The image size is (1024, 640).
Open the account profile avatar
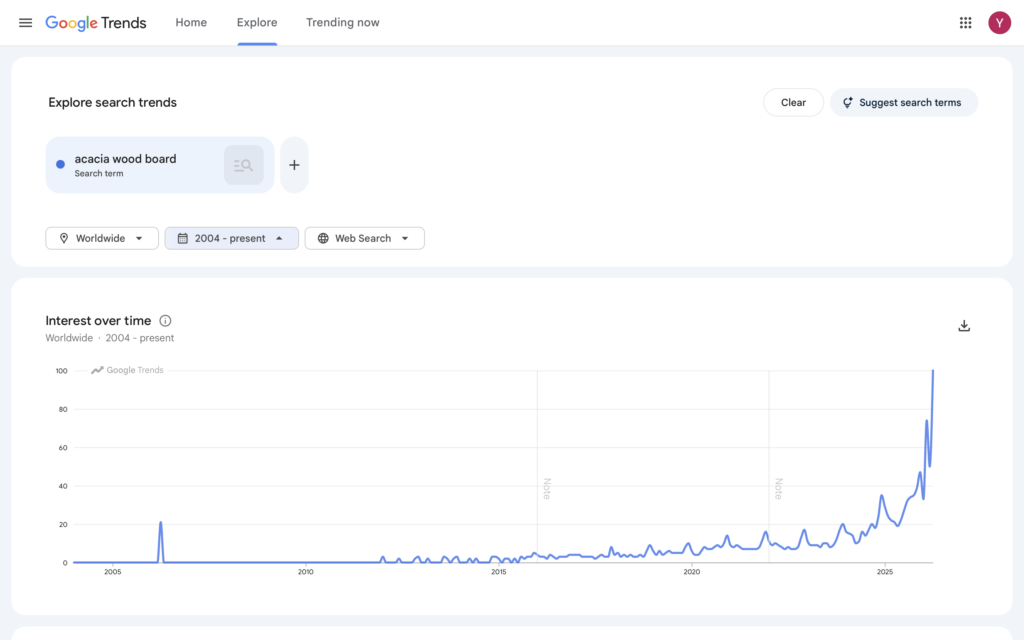[999, 22]
